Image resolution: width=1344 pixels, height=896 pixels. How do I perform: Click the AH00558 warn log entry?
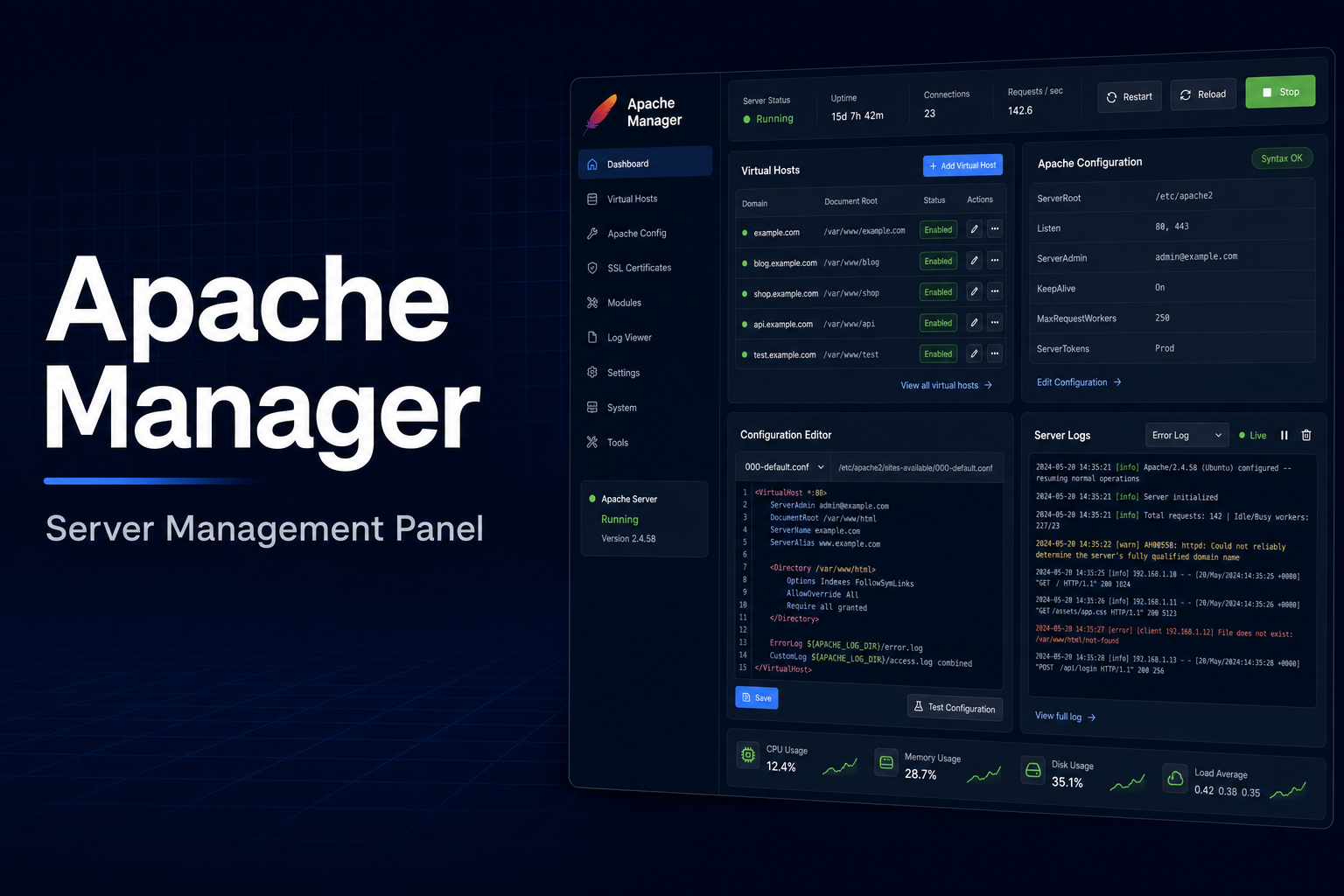coord(1160,550)
